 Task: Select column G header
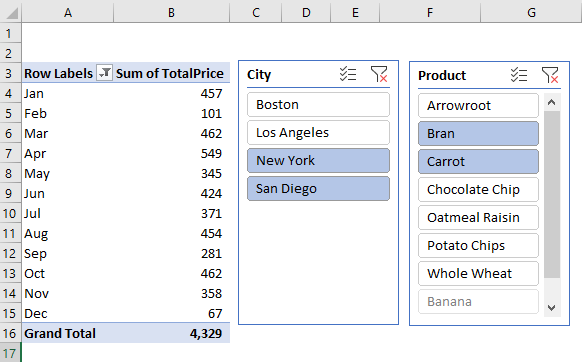(531, 12)
